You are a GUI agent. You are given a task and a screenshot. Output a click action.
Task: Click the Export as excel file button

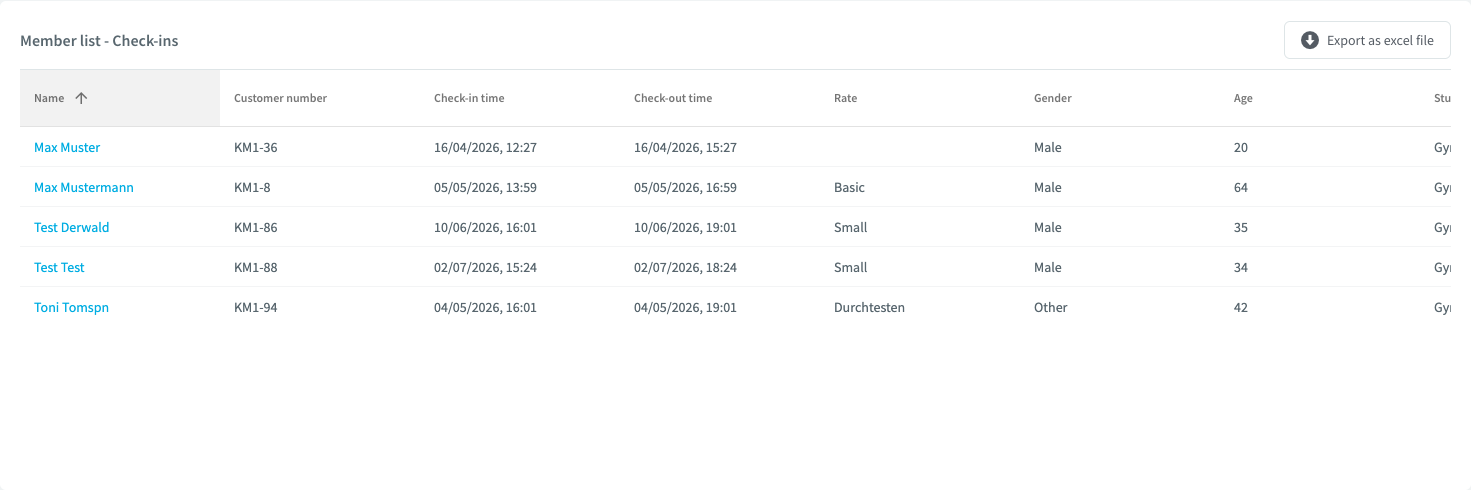coord(1367,41)
